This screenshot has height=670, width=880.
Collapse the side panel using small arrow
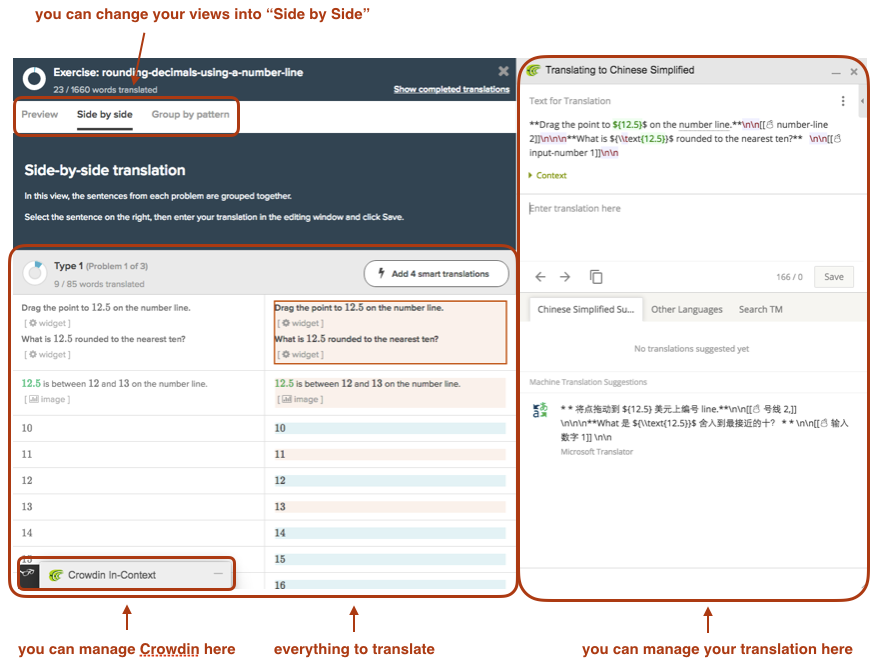(860, 103)
